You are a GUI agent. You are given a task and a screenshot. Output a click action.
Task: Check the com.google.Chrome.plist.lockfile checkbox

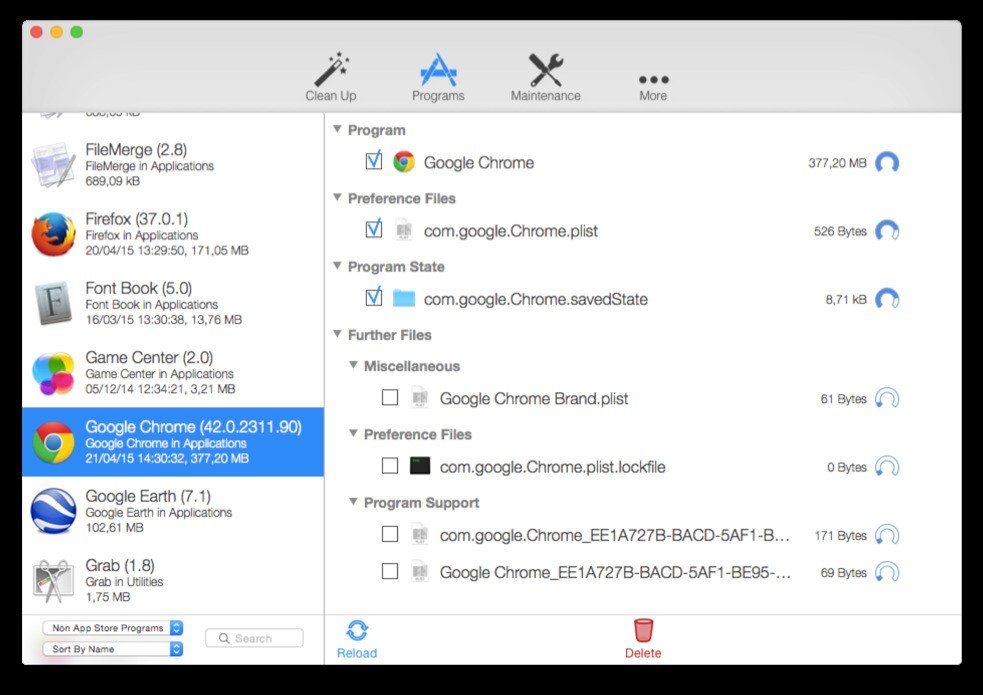pyautogui.click(x=390, y=466)
